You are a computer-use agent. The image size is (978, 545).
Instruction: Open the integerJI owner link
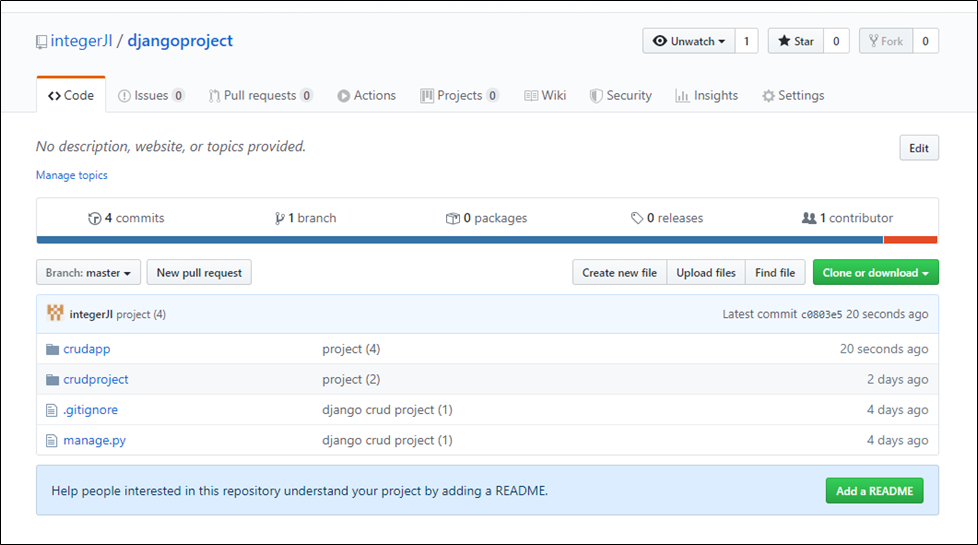[x=82, y=41]
